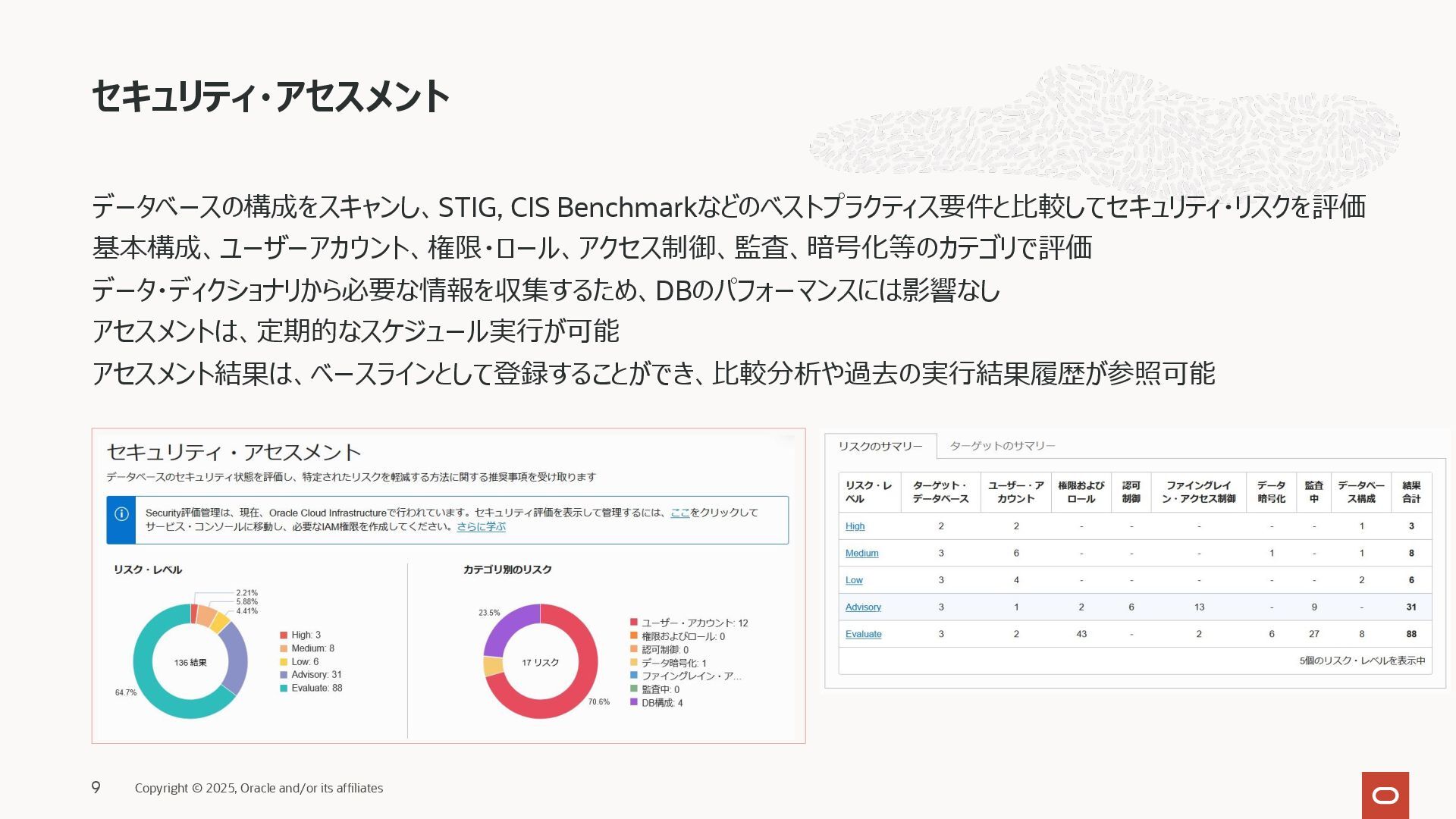Switch to the リスクのサマリー tab

pyautogui.click(x=880, y=446)
